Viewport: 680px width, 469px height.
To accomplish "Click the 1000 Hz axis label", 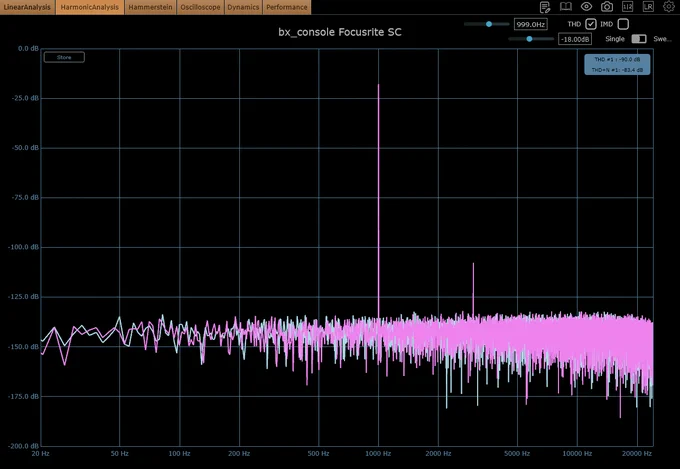I will (x=378, y=453).
